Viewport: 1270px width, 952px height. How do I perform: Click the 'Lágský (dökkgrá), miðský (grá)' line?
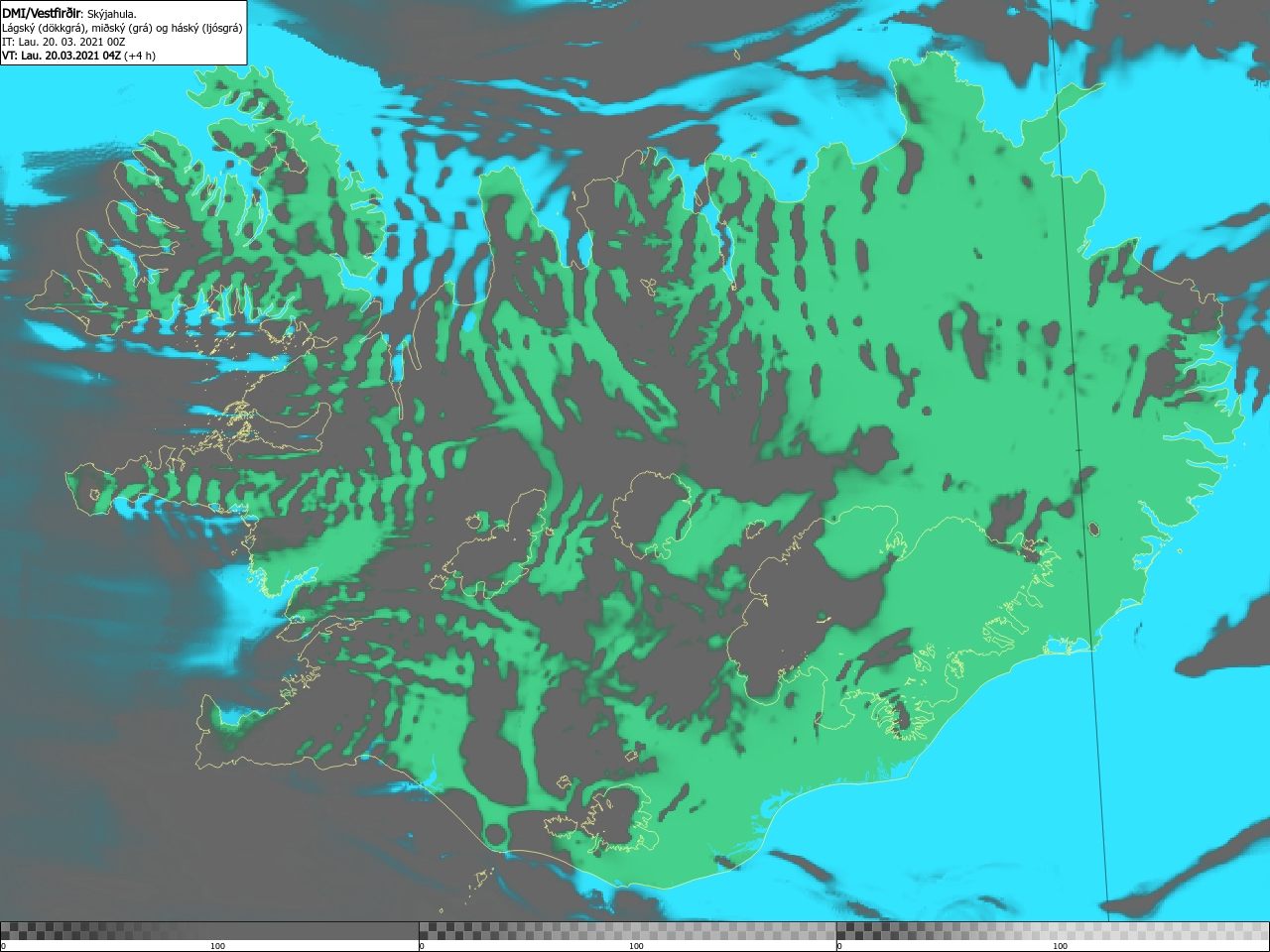coord(122,28)
